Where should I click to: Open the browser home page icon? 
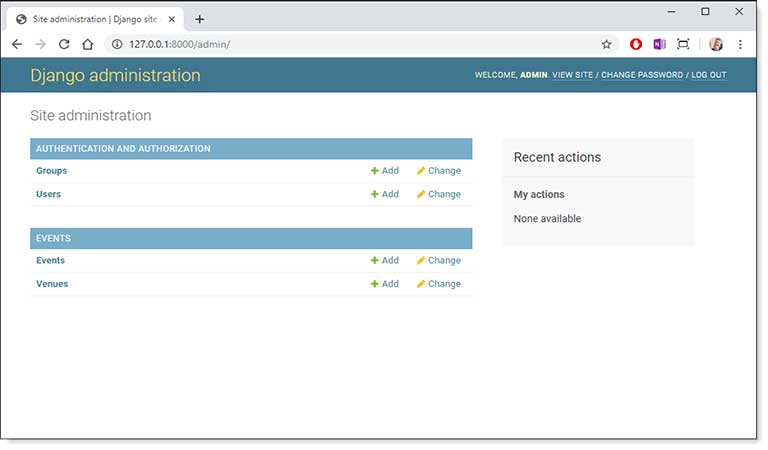click(88, 44)
